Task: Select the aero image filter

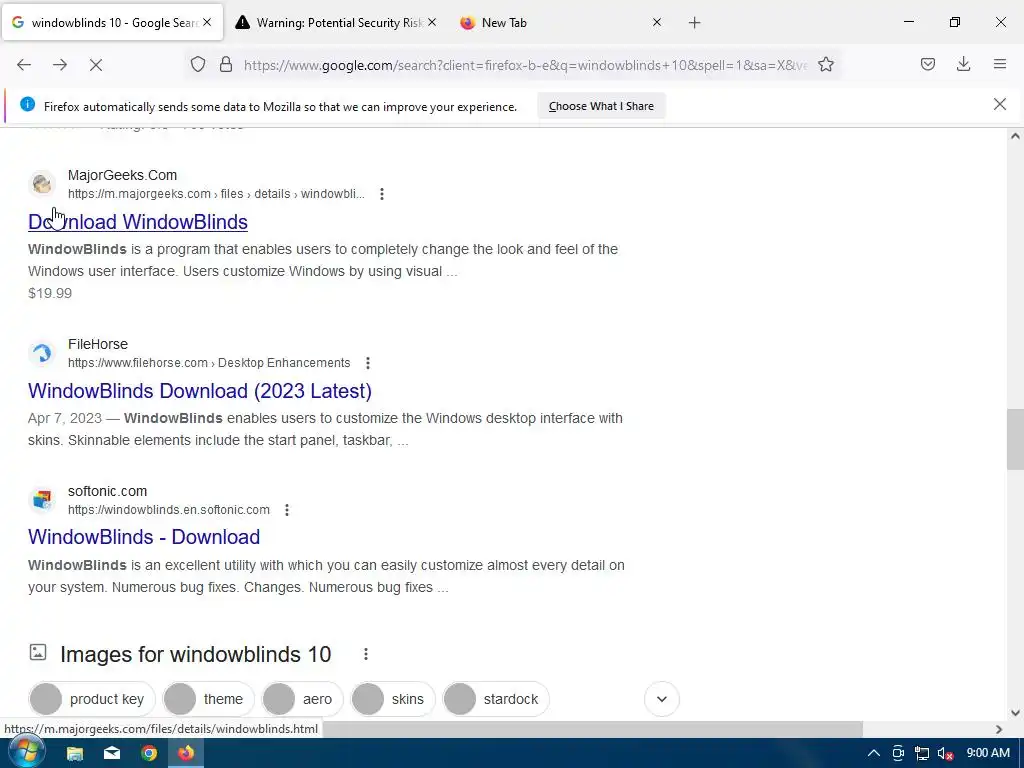Action: coord(302,699)
